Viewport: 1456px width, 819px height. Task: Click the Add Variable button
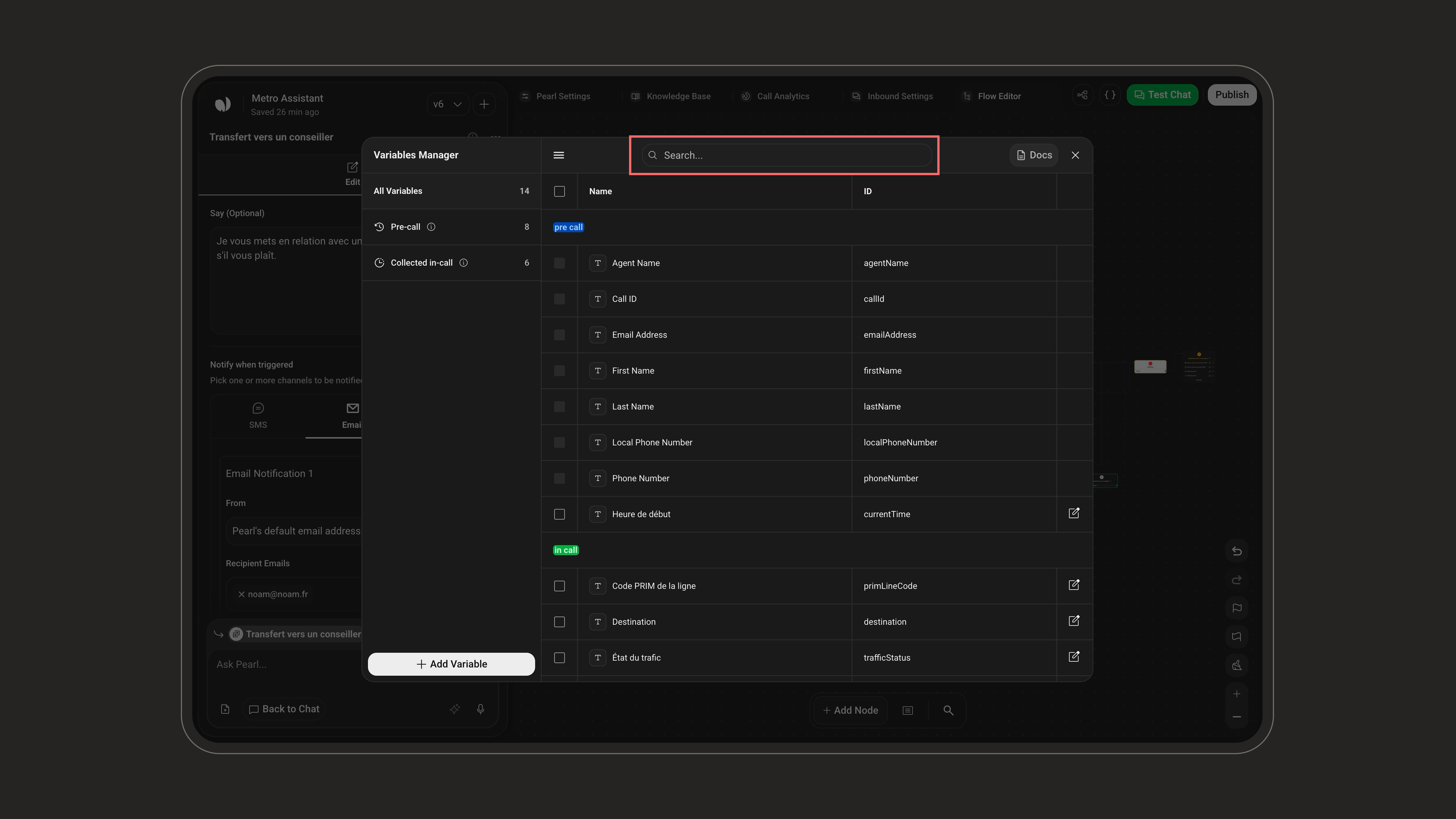tap(451, 664)
